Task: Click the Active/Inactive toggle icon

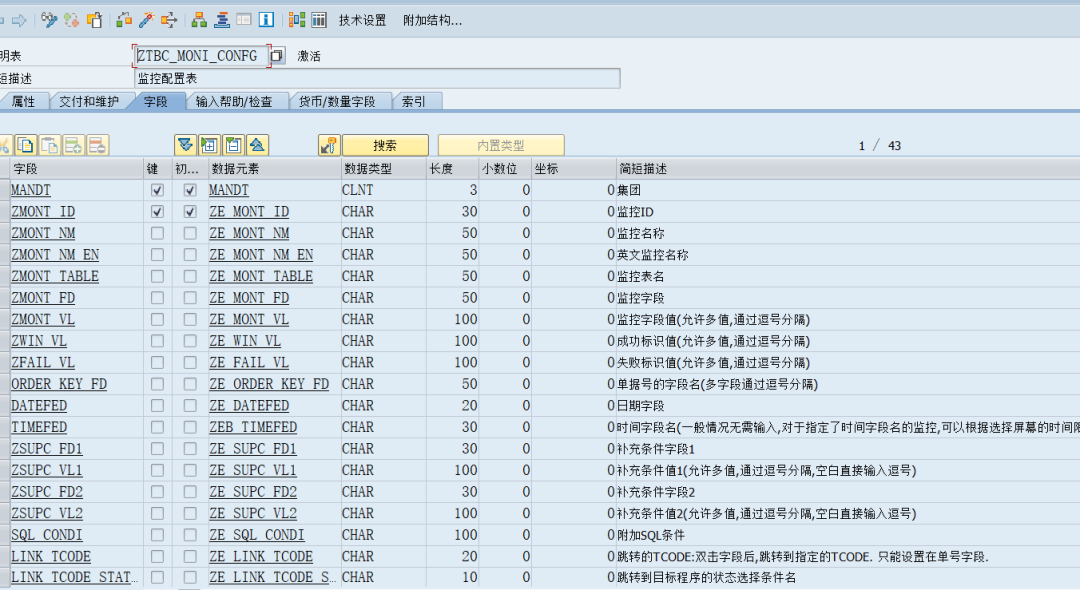Action: pyautogui.click(x=72, y=20)
